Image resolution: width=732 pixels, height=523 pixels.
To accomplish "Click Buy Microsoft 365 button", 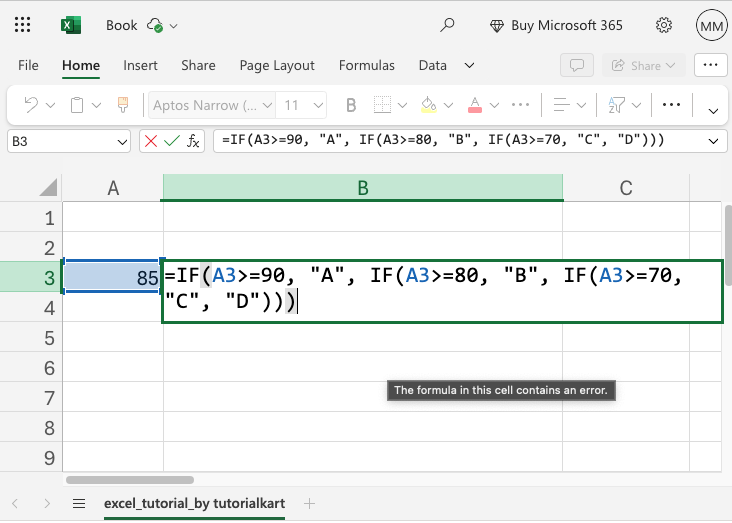I will click(x=556, y=25).
